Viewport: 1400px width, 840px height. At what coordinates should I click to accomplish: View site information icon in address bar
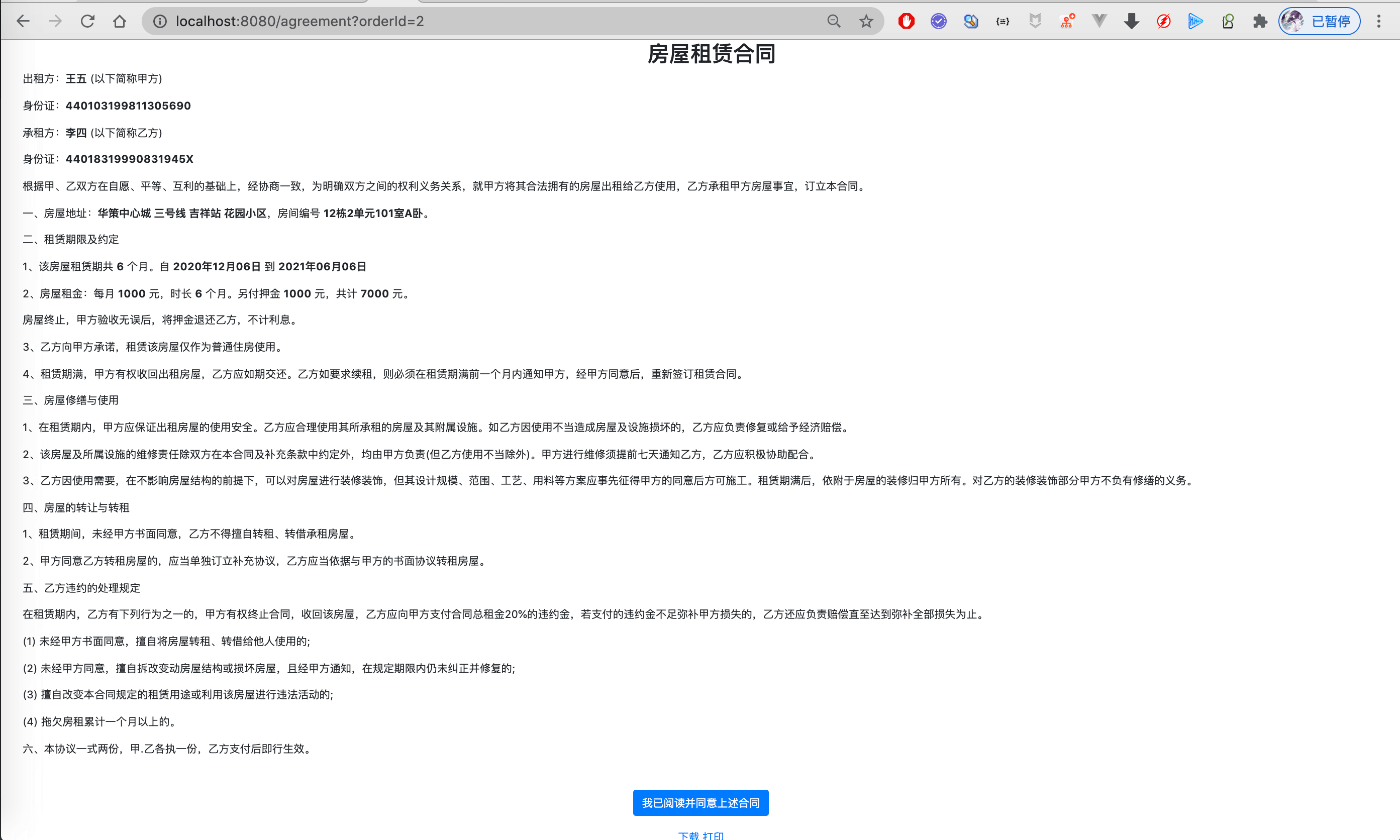[160, 22]
